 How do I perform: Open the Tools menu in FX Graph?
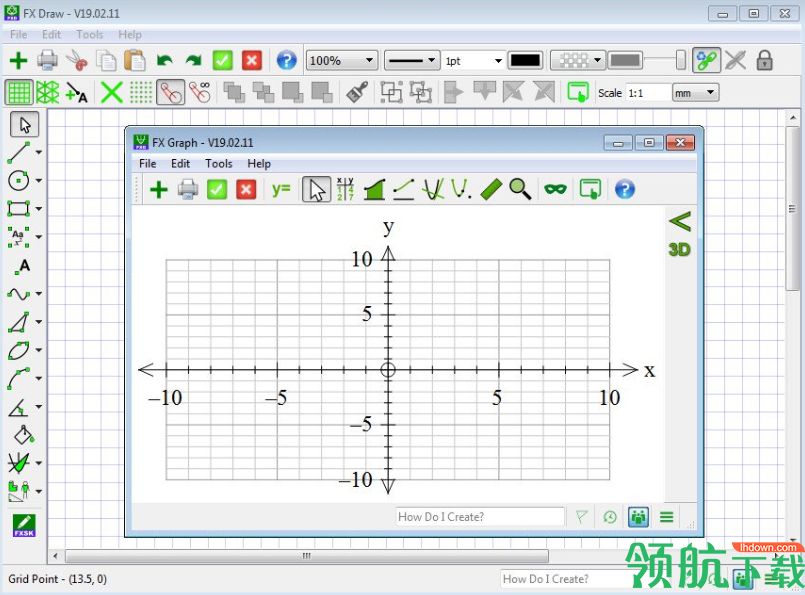pos(219,164)
